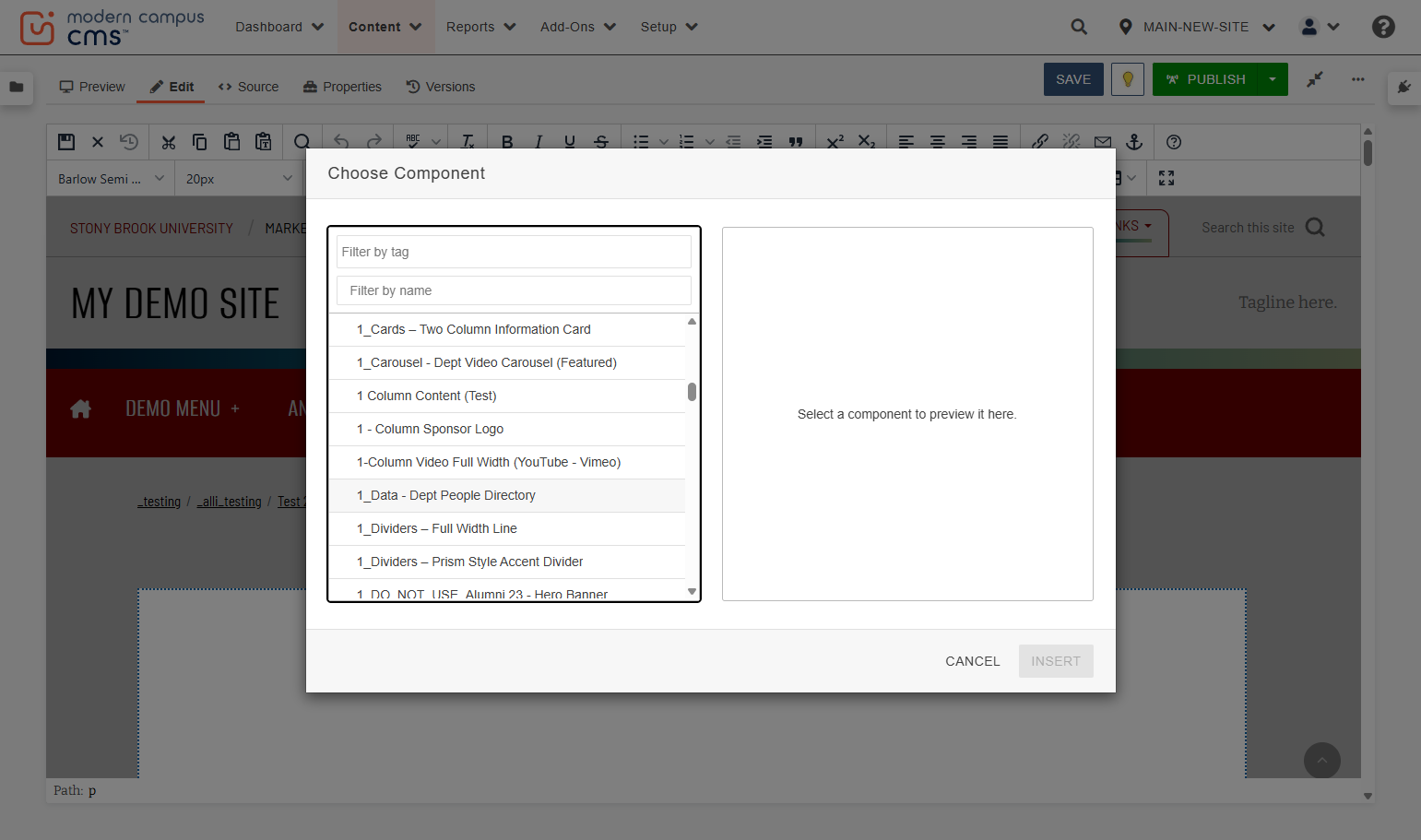This screenshot has height=840, width=1421.
Task: Toggle the editor fullscreen icon
Action: pos(1166,178)
